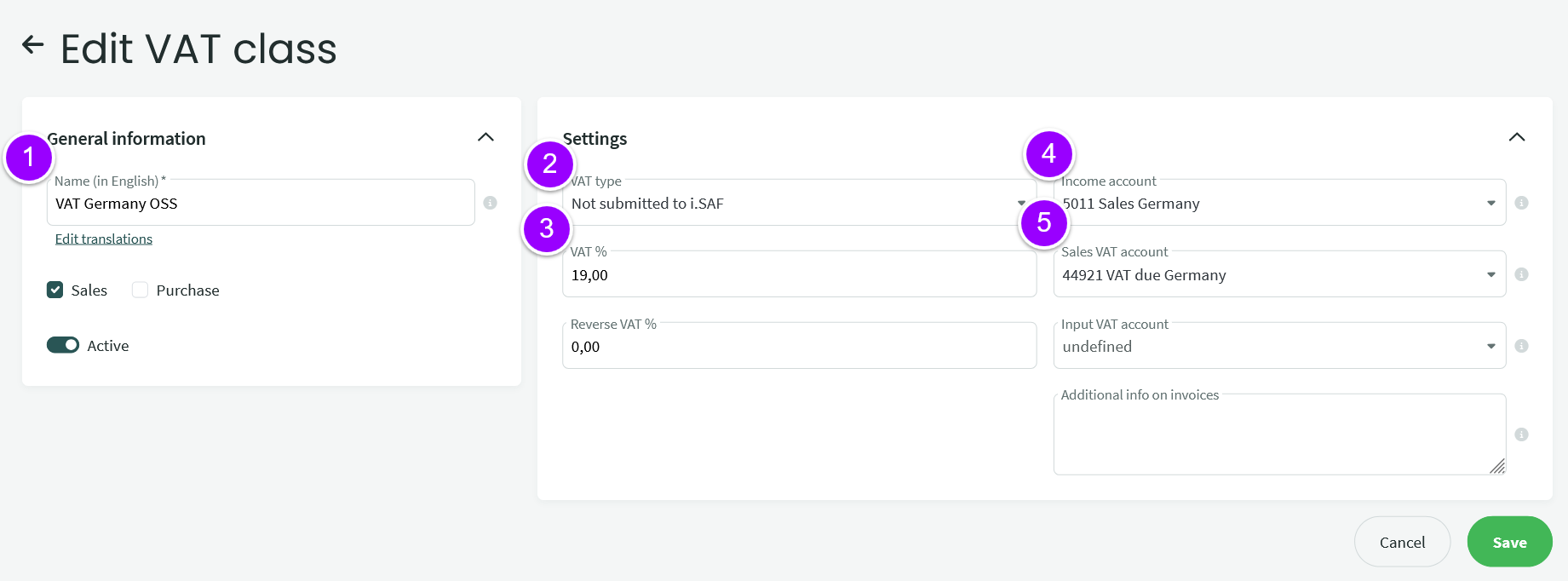Click info icon beside Sales VAT account
Screen dimensions: 1568x581
click(1521, 274)
